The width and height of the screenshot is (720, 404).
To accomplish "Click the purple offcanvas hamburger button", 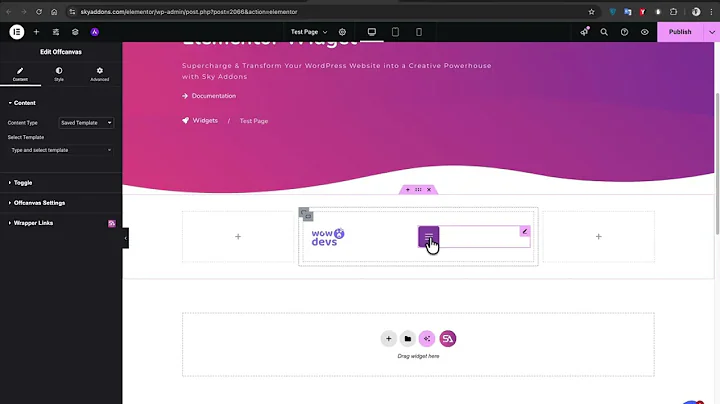I will (x=428, y=236).
